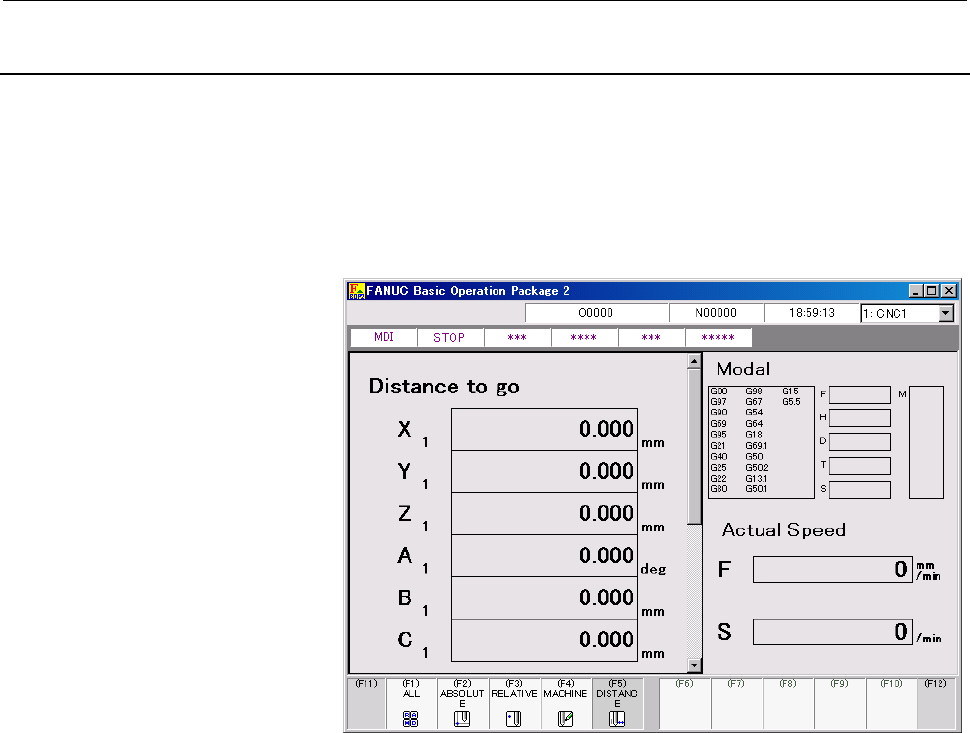Switch to F2 ABSOLUTE position view
The height and width of the screenshot is (733, 970).
click(x=462, y=704)
